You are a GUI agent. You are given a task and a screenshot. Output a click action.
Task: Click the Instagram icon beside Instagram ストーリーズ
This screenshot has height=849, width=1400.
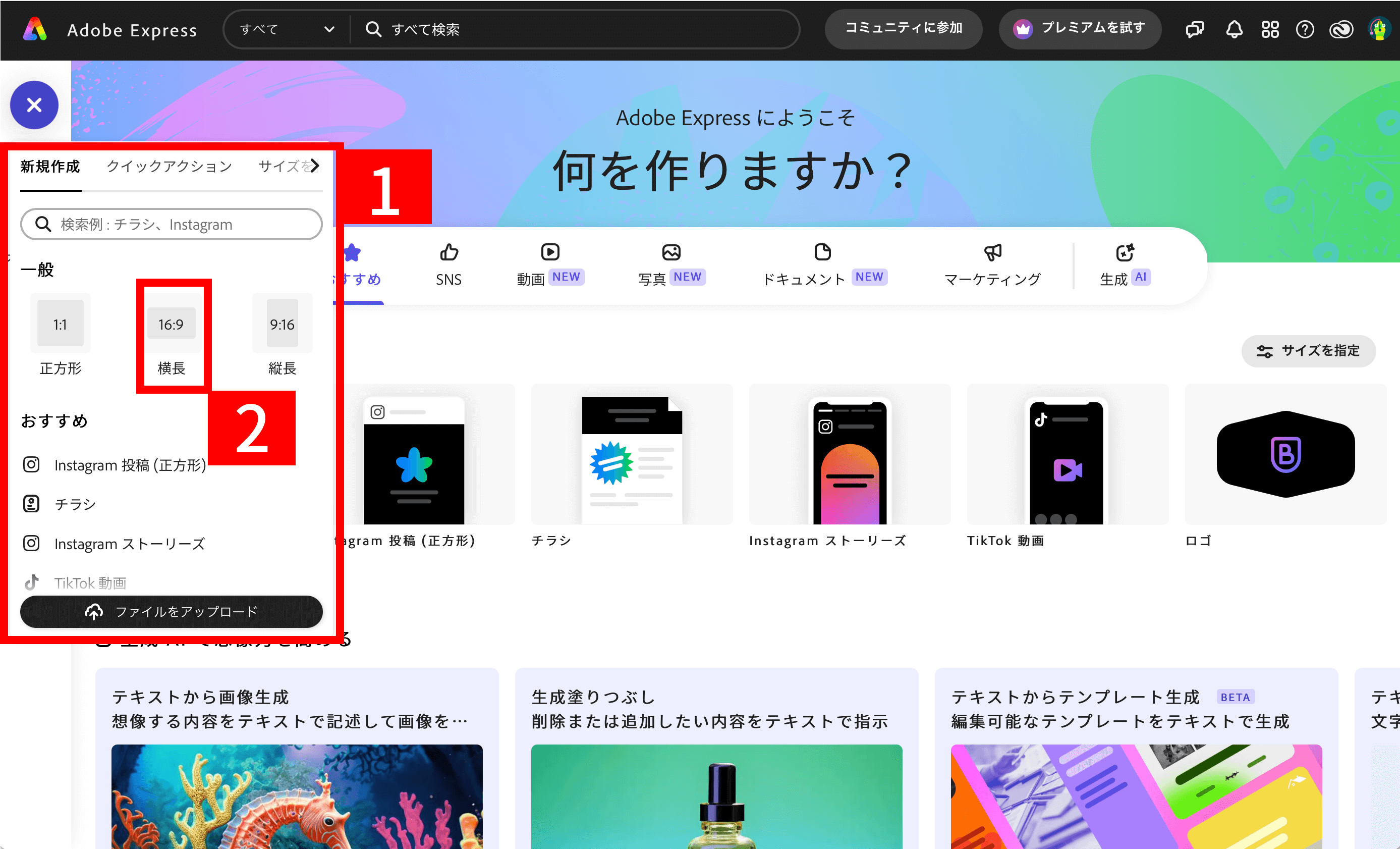pos(31,543)
